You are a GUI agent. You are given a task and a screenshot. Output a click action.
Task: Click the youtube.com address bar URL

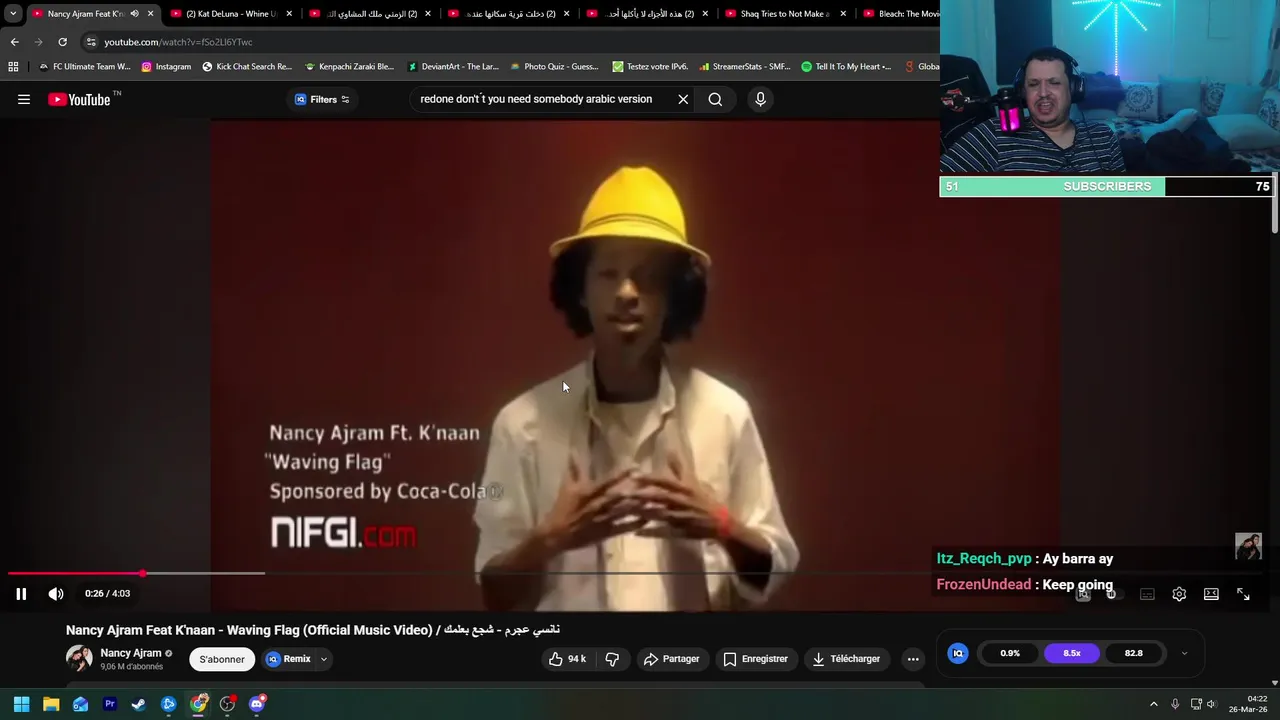pyautogui.click(x=178, y=42)
